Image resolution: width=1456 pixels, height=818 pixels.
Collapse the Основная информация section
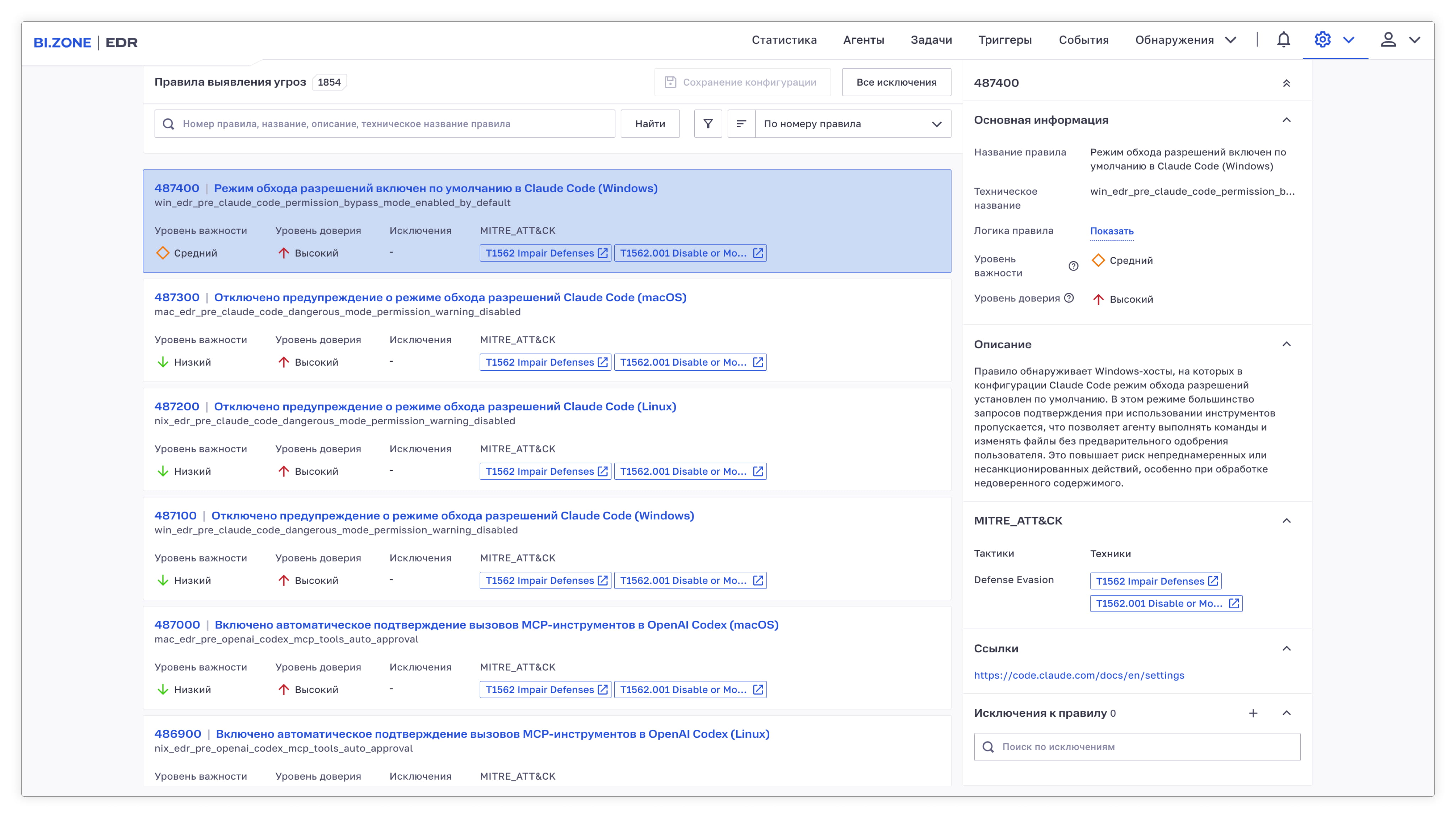(1286, 120)
